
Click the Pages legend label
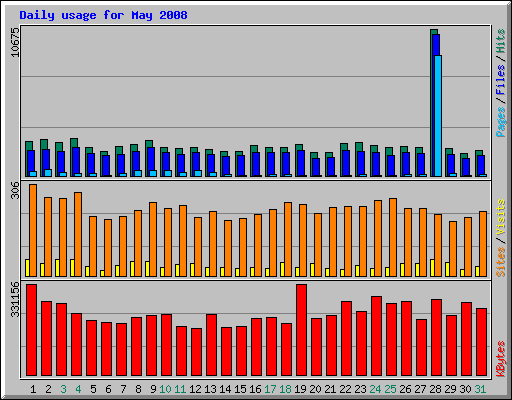click(501, 122)
